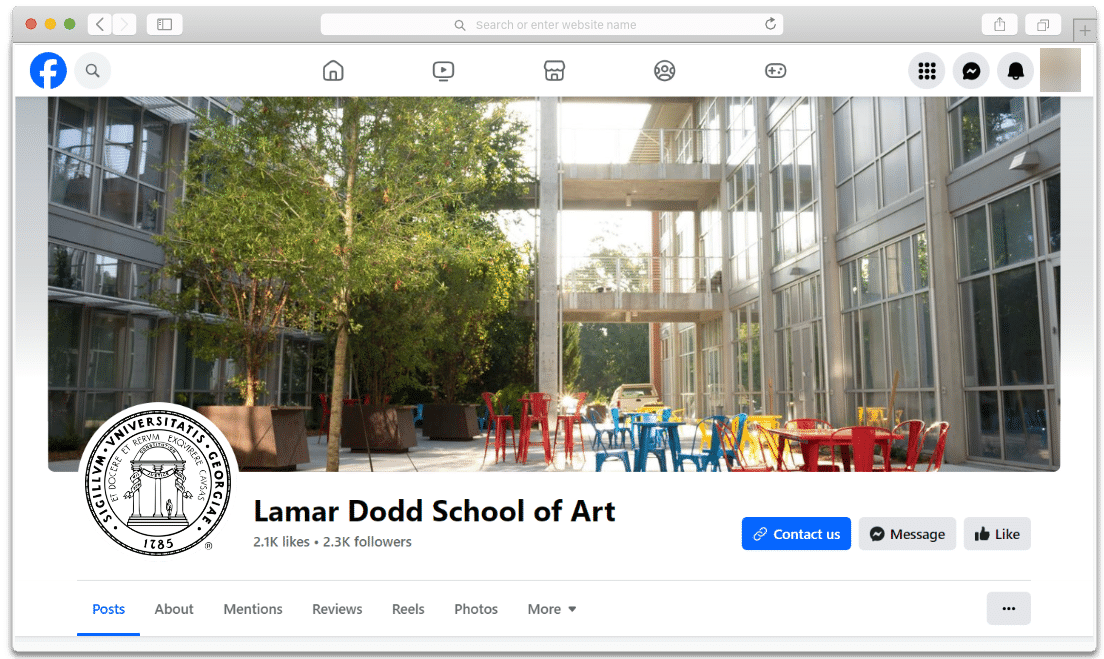Open the Groups icon in navigation
The width and height of the screenshot is (1104, 659).
pos(664,70)
